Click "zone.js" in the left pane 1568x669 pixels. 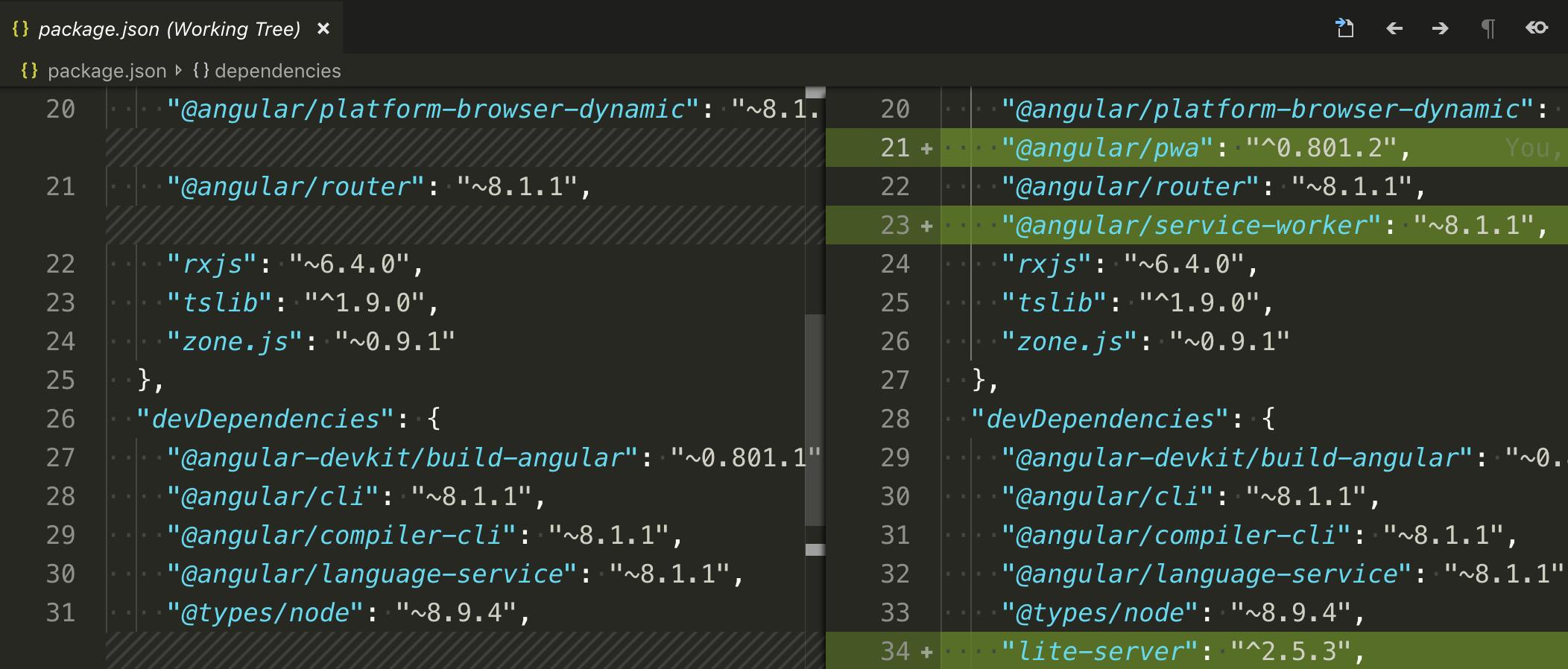(235, 341)
